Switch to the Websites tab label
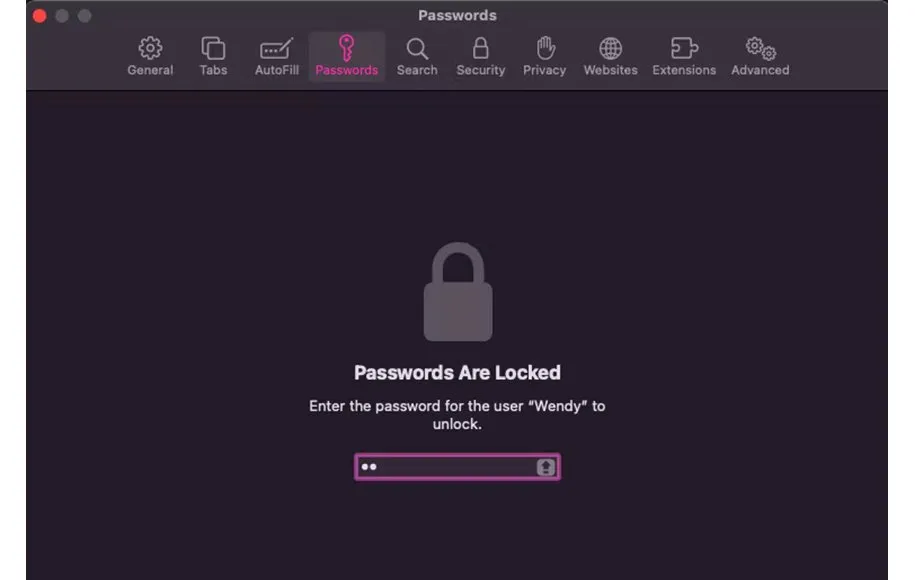Viewport: 915px width, 580px height. pyautogui.click(x=610, y=70)
